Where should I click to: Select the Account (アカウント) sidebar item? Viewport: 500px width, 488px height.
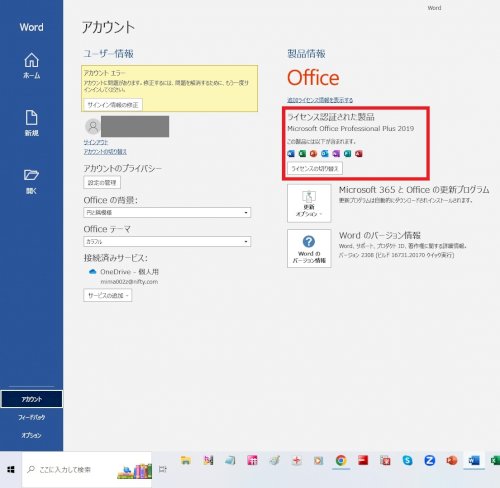[31, 399]
